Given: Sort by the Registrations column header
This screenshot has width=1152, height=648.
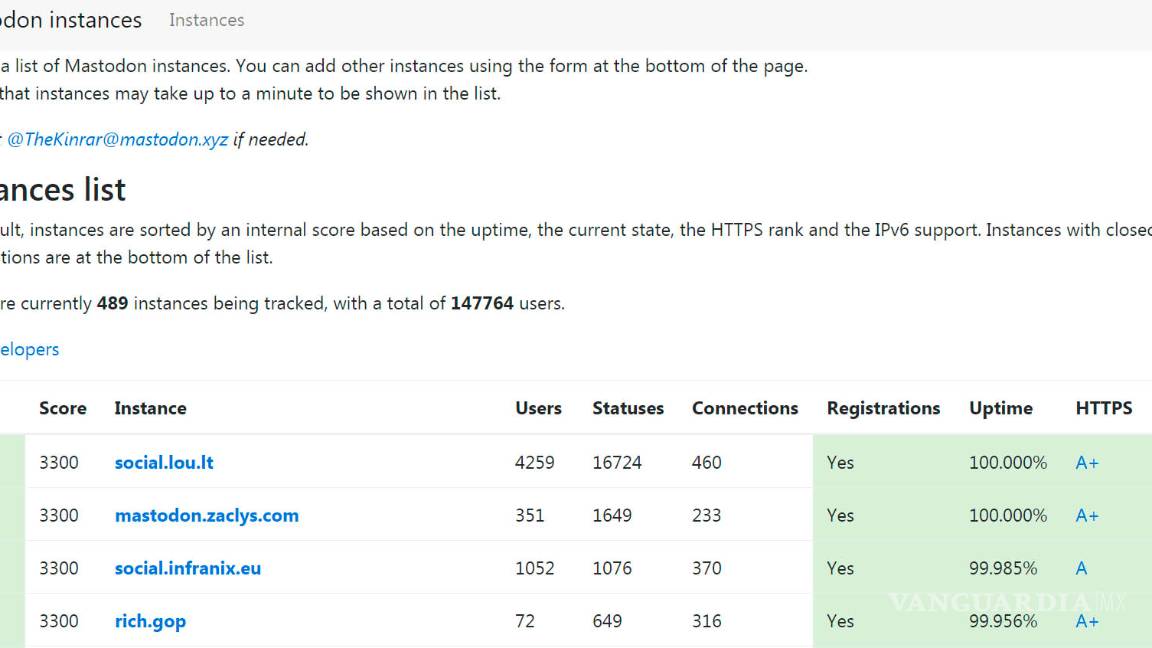Looking at the screenshot, I should point(883,408).
